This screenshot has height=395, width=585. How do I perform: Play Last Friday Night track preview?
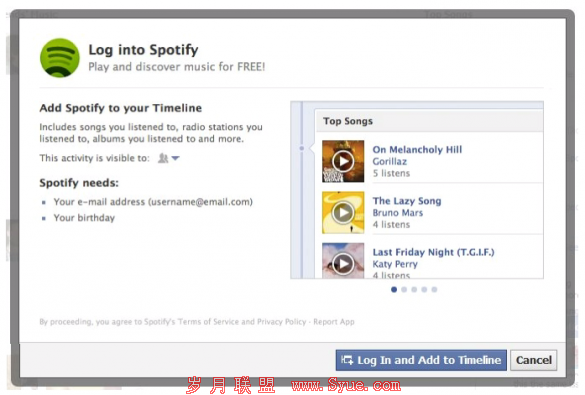343,264
